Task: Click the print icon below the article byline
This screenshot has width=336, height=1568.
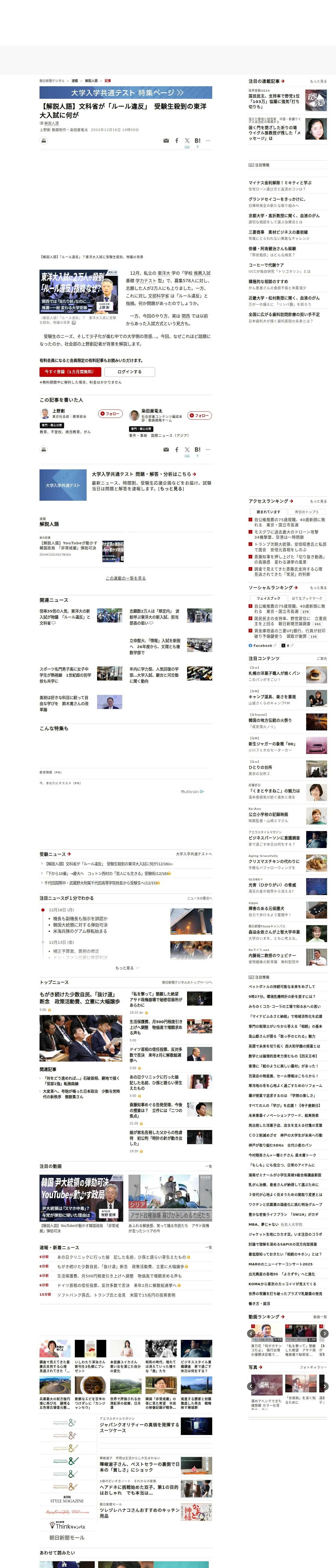Action: [x=44, y=141]
